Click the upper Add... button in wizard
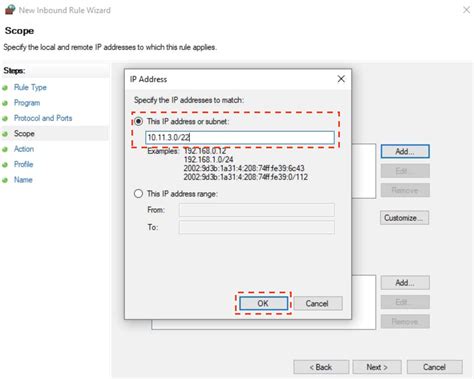Image resolution: width=474 pixels, height=379 pixels. (405, 151)
